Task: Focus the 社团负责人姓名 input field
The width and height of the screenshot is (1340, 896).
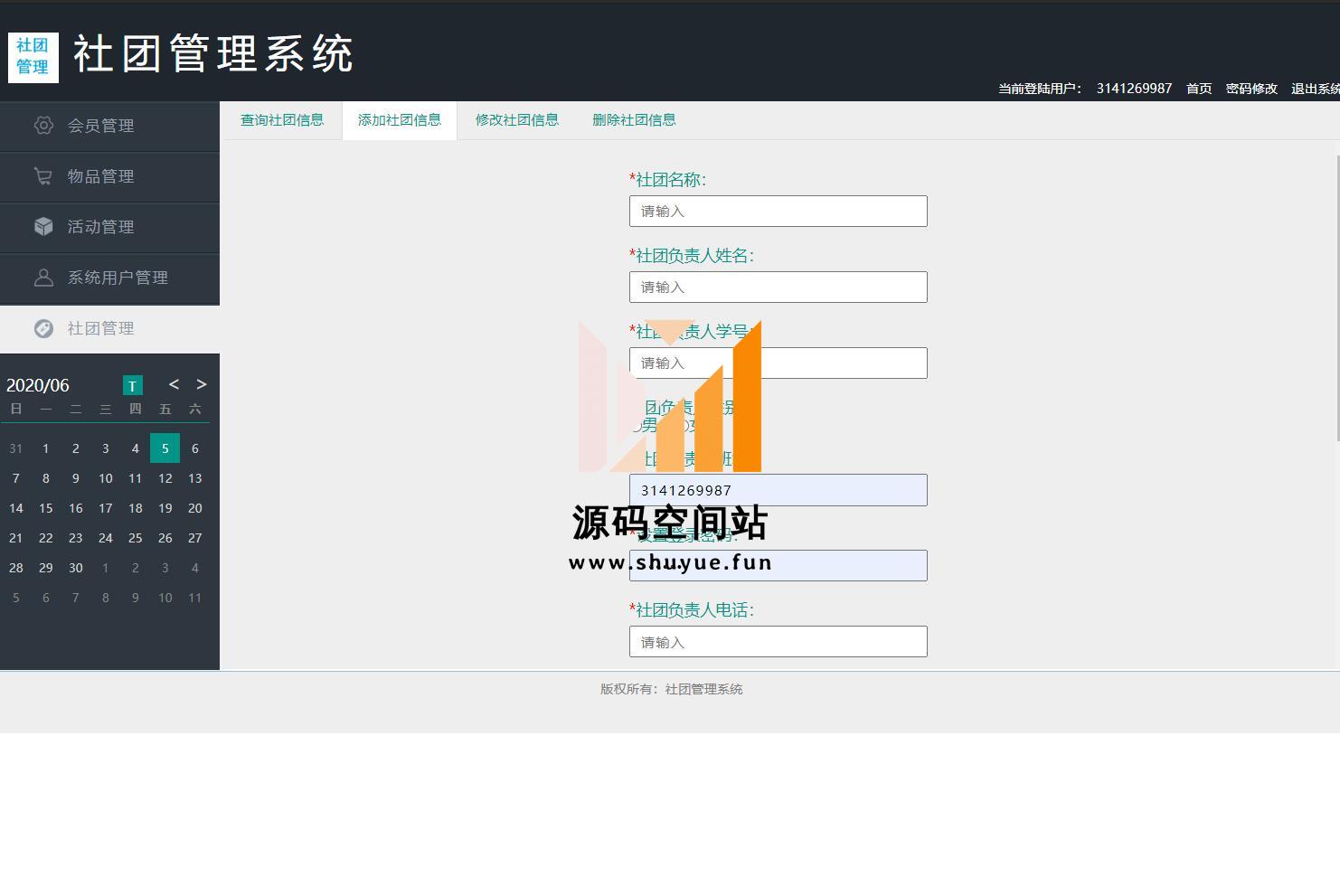Action: pos(779,288)
